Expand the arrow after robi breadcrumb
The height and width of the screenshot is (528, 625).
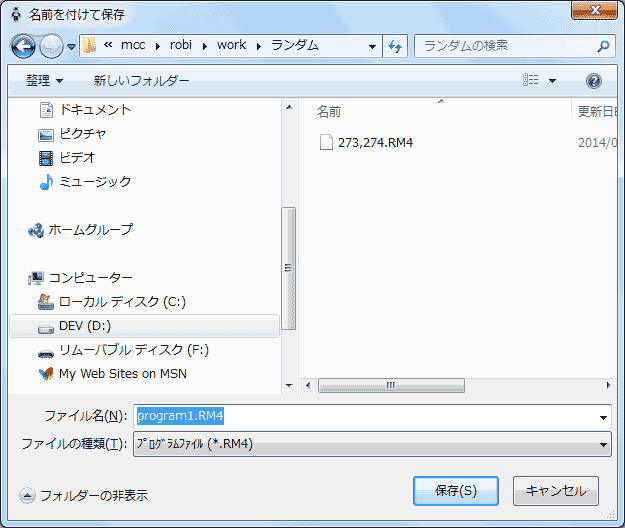coord(205,46)
